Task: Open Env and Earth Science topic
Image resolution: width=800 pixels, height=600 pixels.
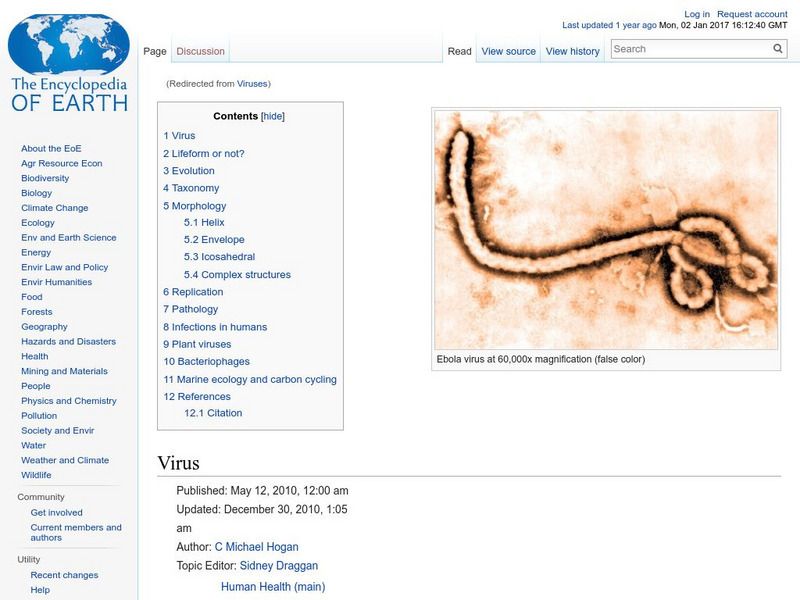Action: 68,237
